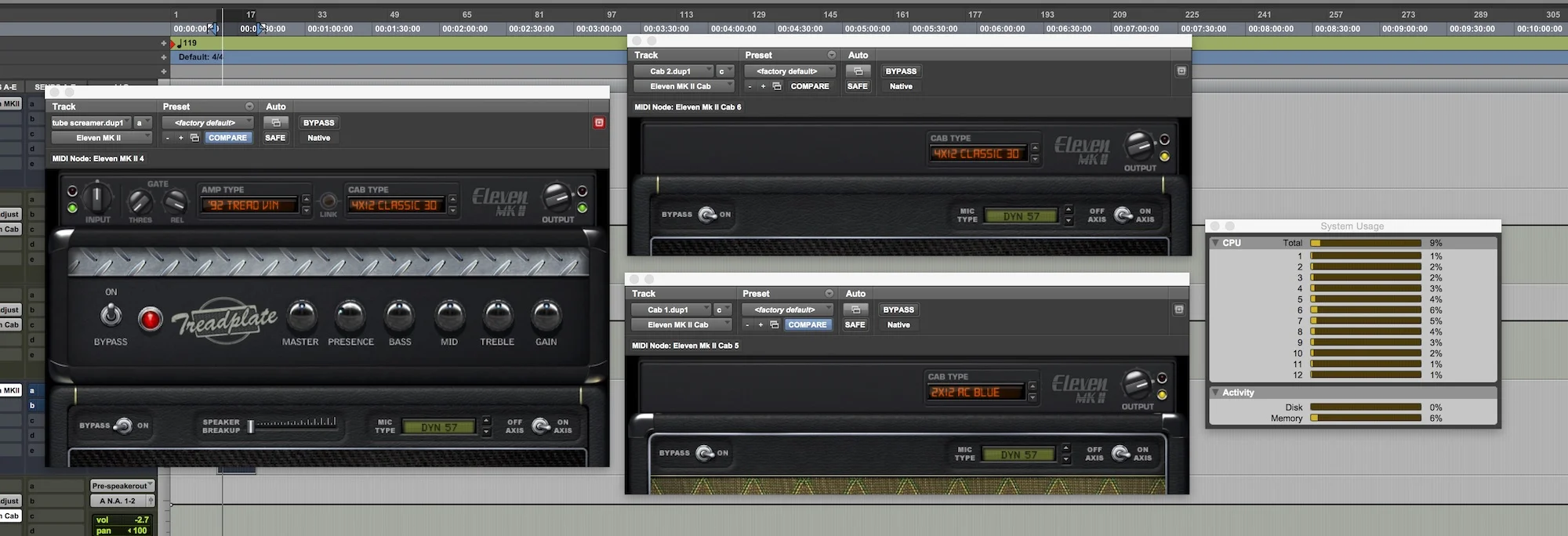This screenshot has height=536, width=1568.
Task: Flip cab BYPASS/ON switch in tube screamer window
Action: pyautogui.click(x=122, y=426)
